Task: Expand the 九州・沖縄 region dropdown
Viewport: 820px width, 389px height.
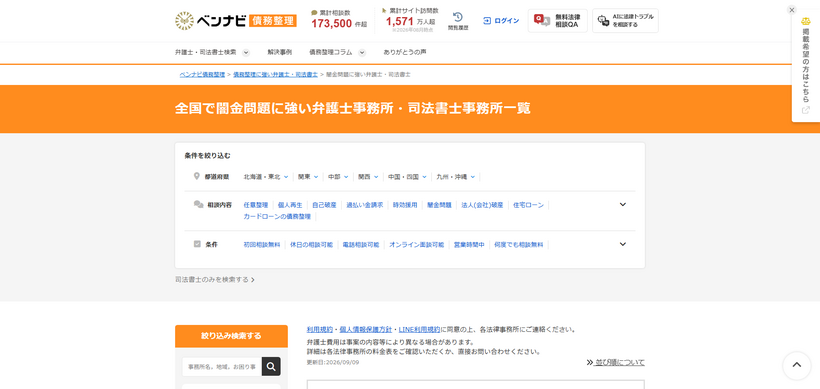Action: coord(455,177)
